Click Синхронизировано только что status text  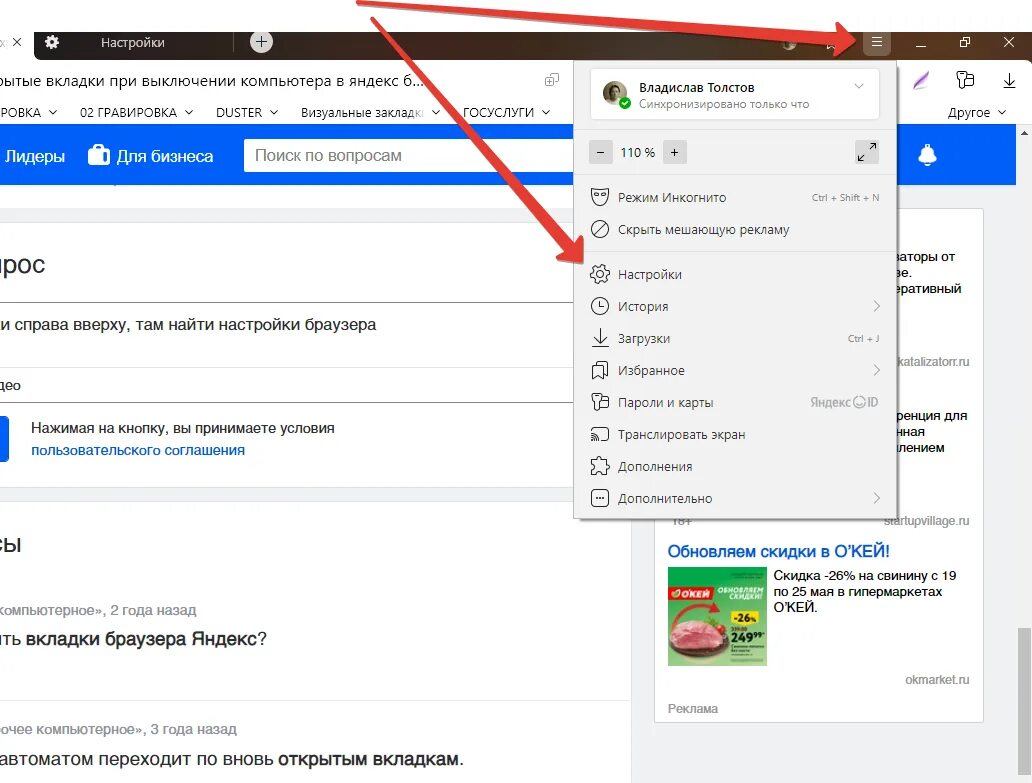click(724, 104)
